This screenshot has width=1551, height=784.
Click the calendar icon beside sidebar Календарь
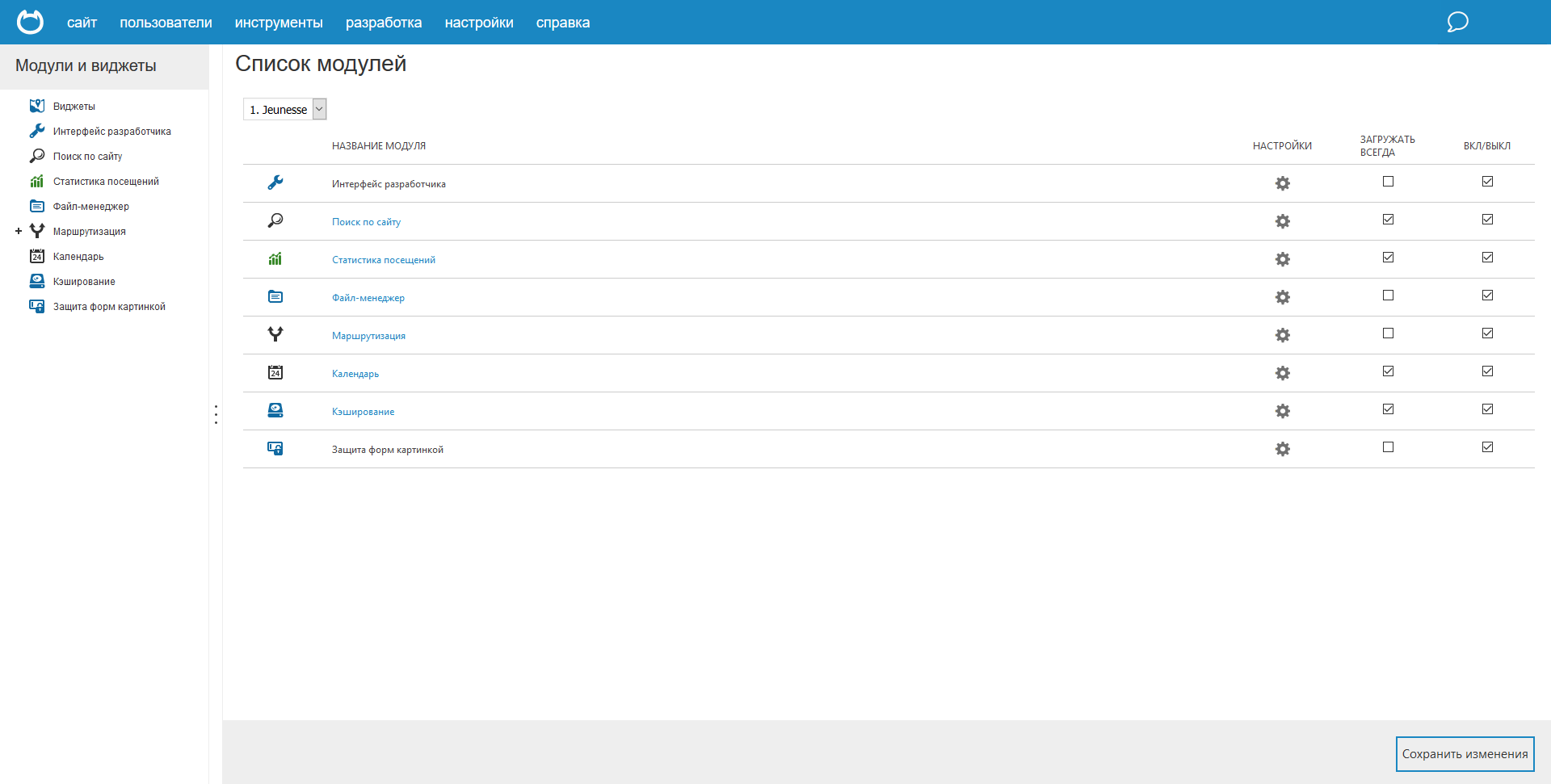pos(37,256)
